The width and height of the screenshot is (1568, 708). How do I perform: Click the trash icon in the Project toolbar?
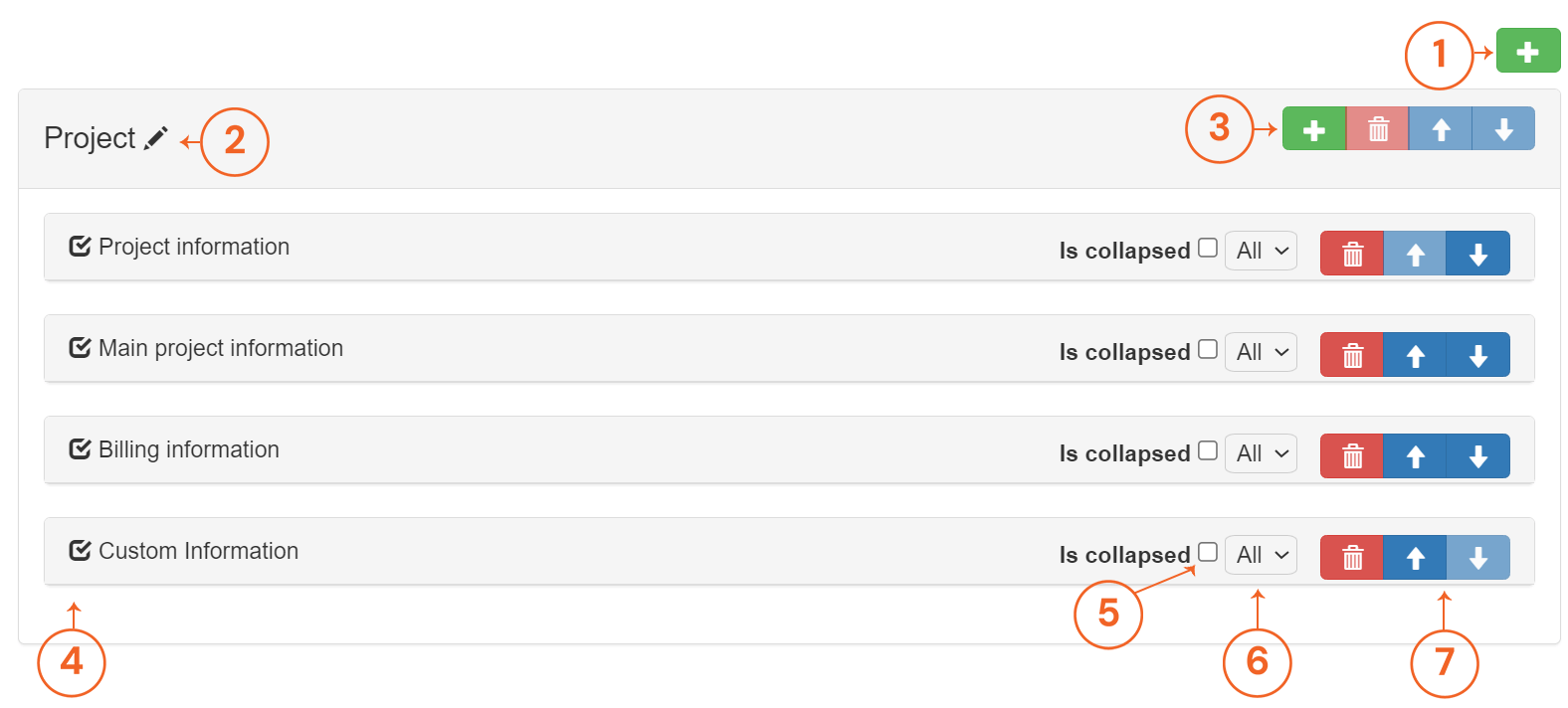(x=1377, y=128)
